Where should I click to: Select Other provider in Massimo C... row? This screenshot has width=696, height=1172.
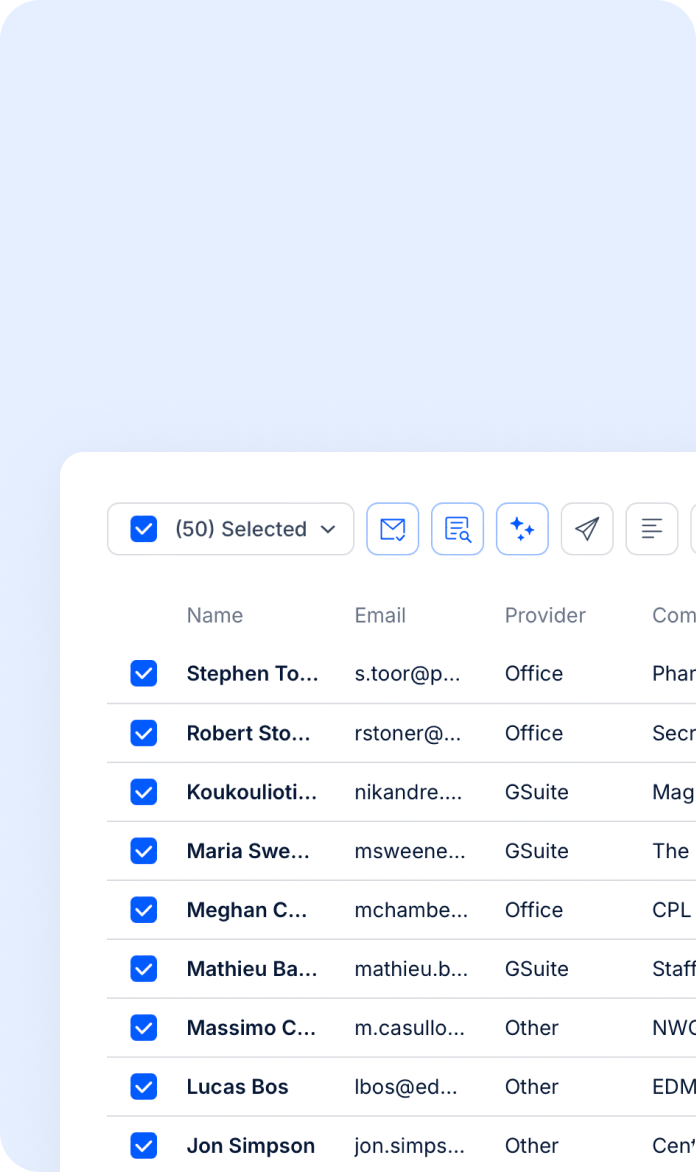point(532,1028)
